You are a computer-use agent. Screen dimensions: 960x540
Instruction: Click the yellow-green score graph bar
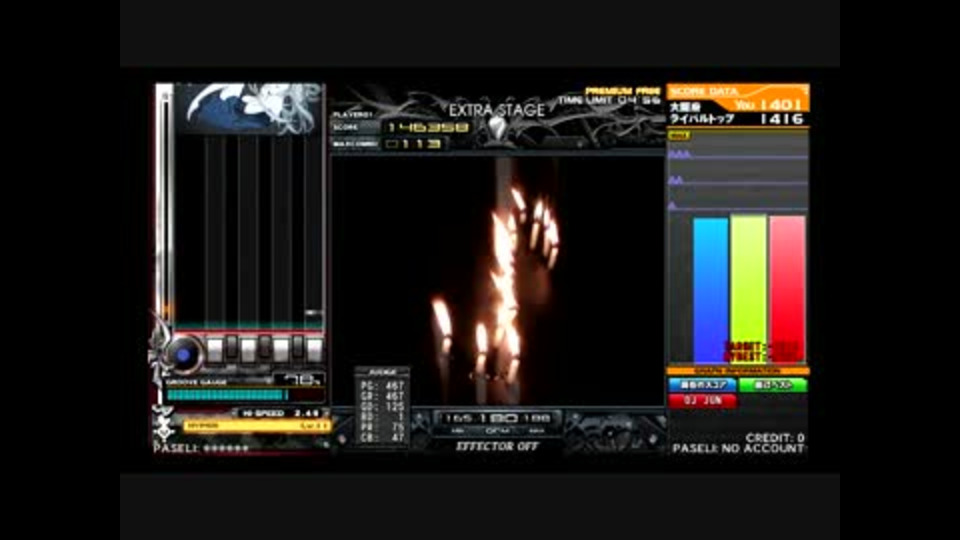[748, 289]
